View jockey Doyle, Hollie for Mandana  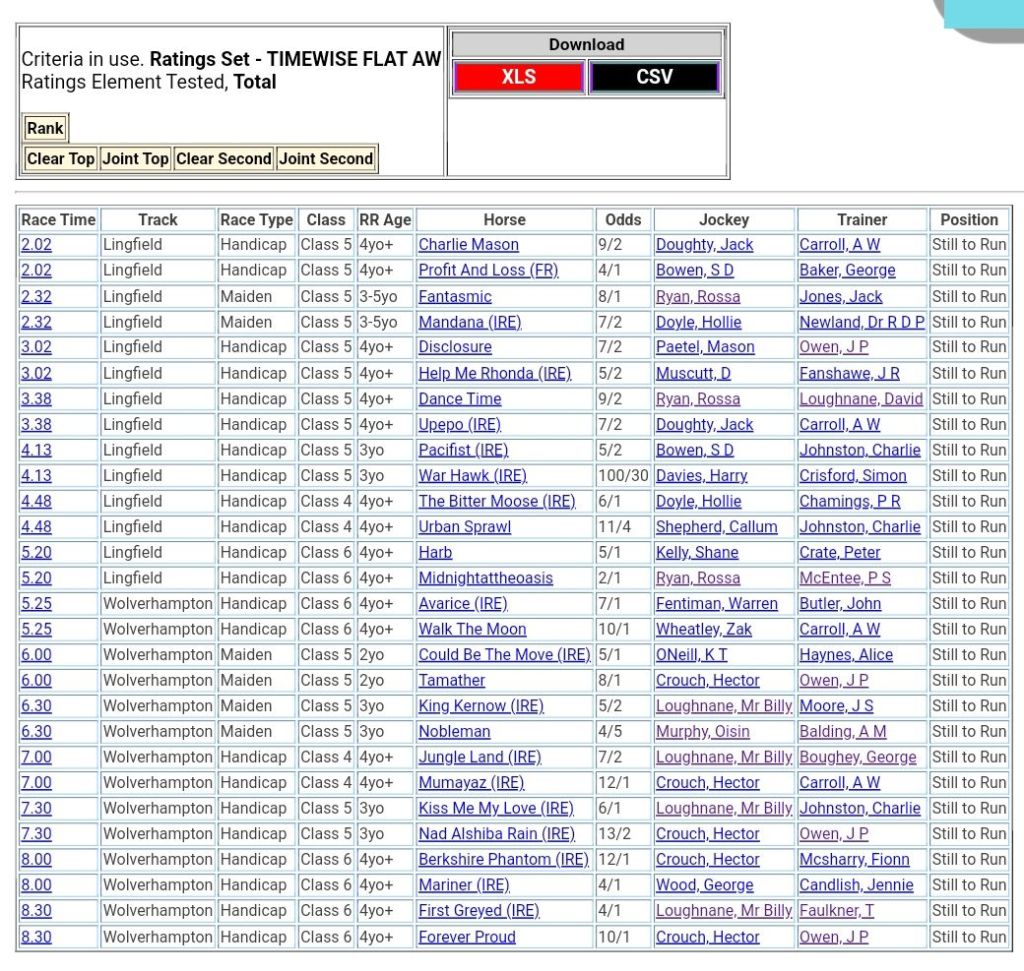tap(698, 322)
